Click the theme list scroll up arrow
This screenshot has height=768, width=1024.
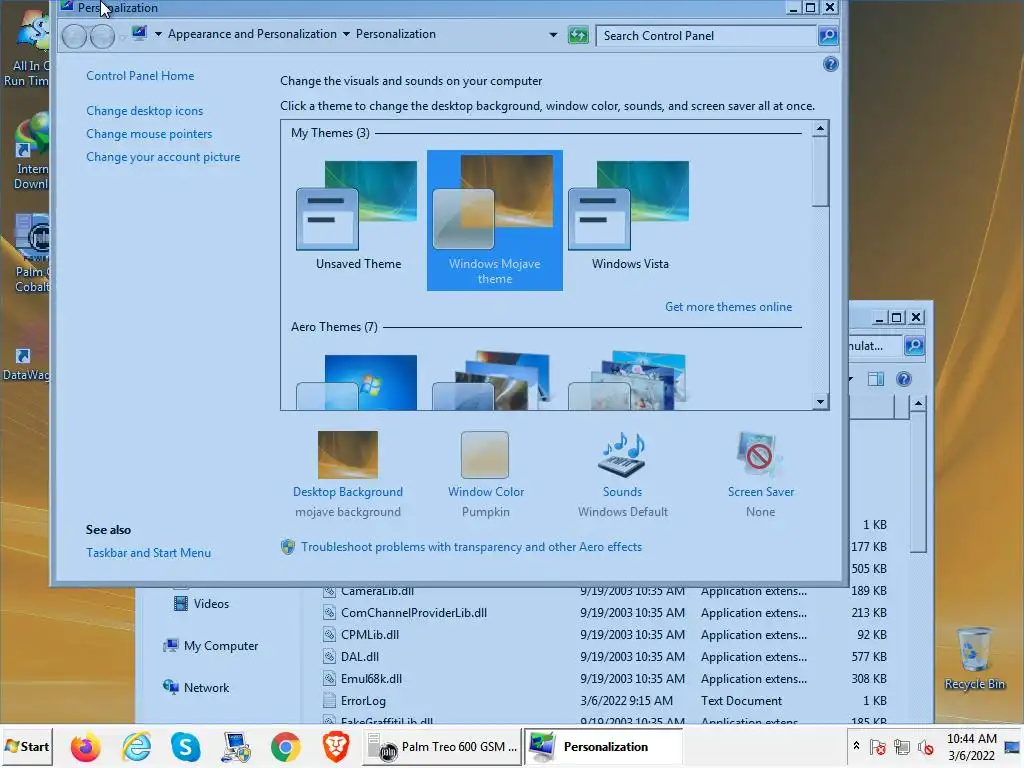pyautogui.click(x=820, y=128)
